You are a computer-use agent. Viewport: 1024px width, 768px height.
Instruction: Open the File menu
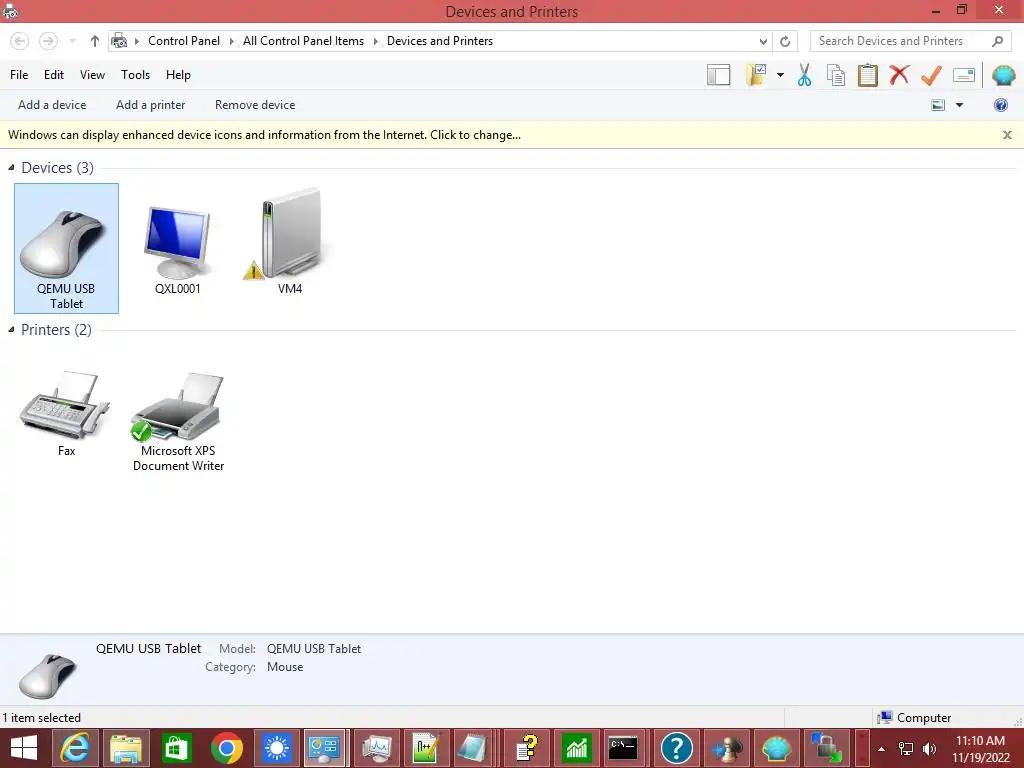point(19,75)
